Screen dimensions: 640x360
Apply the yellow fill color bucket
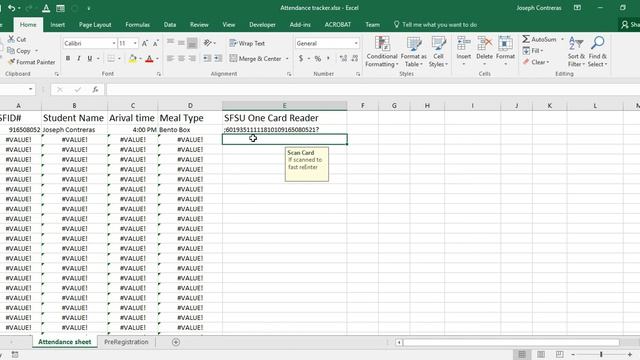click(133, 59)
